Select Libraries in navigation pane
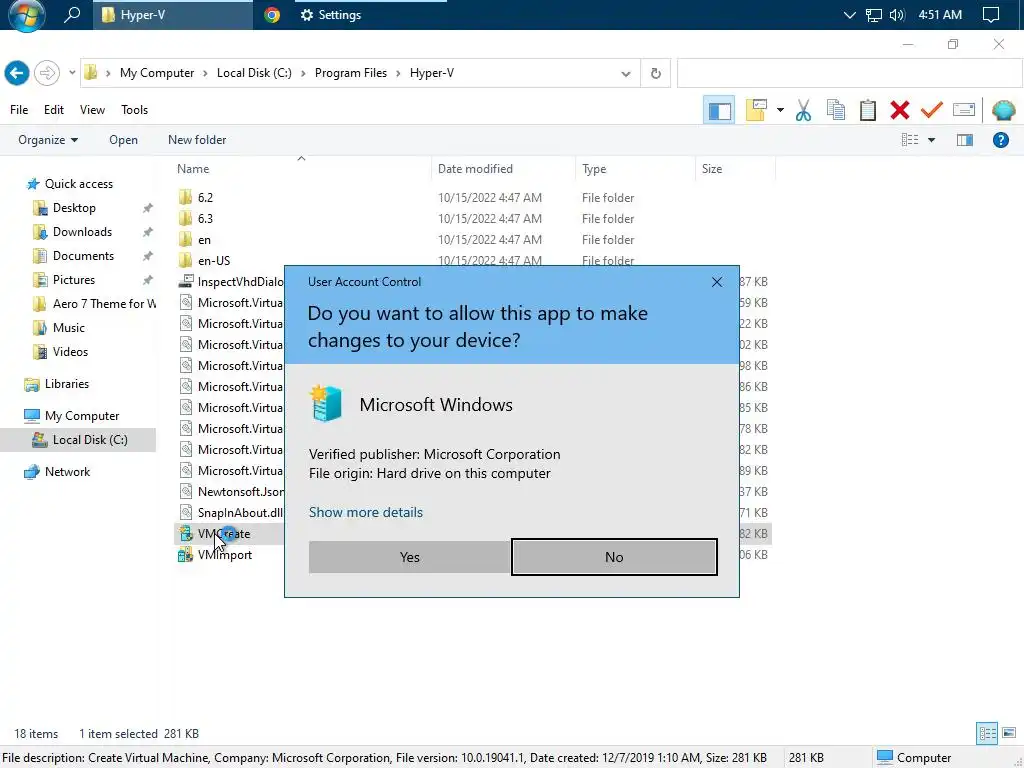1024x768 pixels. click(67, 384)
